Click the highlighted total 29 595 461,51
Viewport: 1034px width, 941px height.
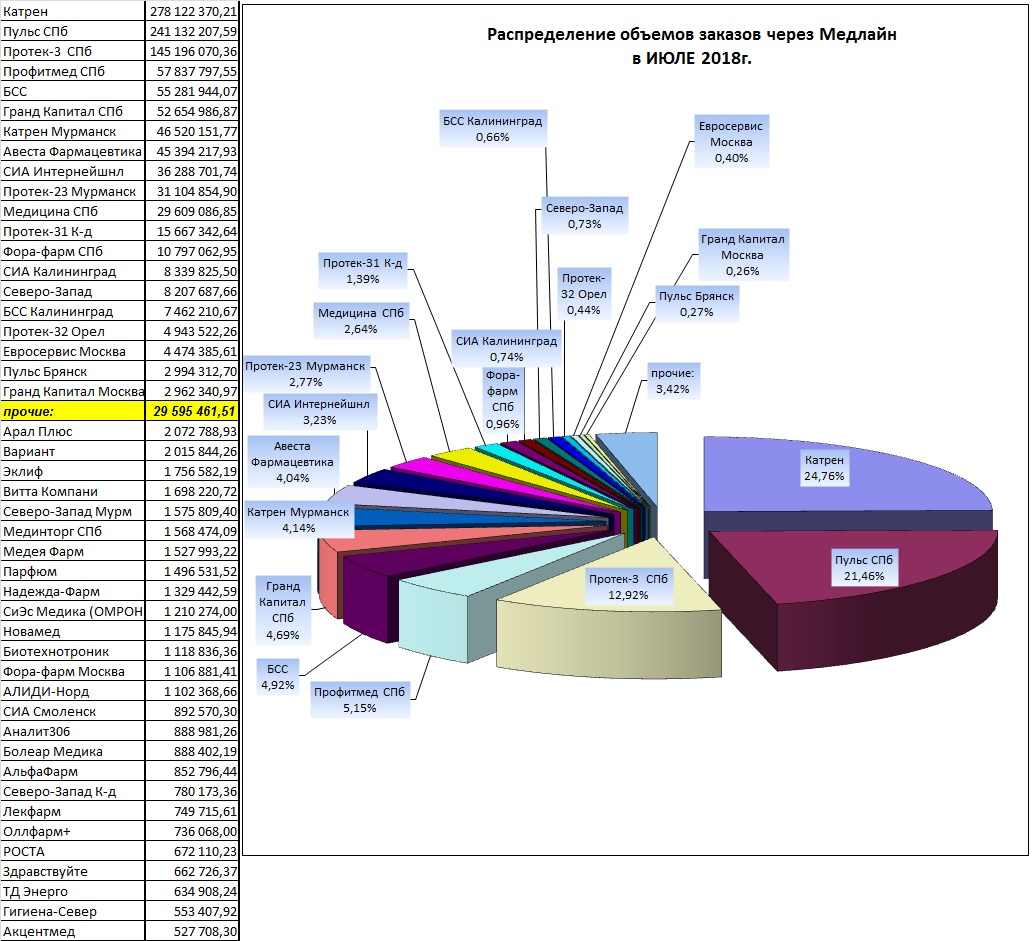(192, 411)
